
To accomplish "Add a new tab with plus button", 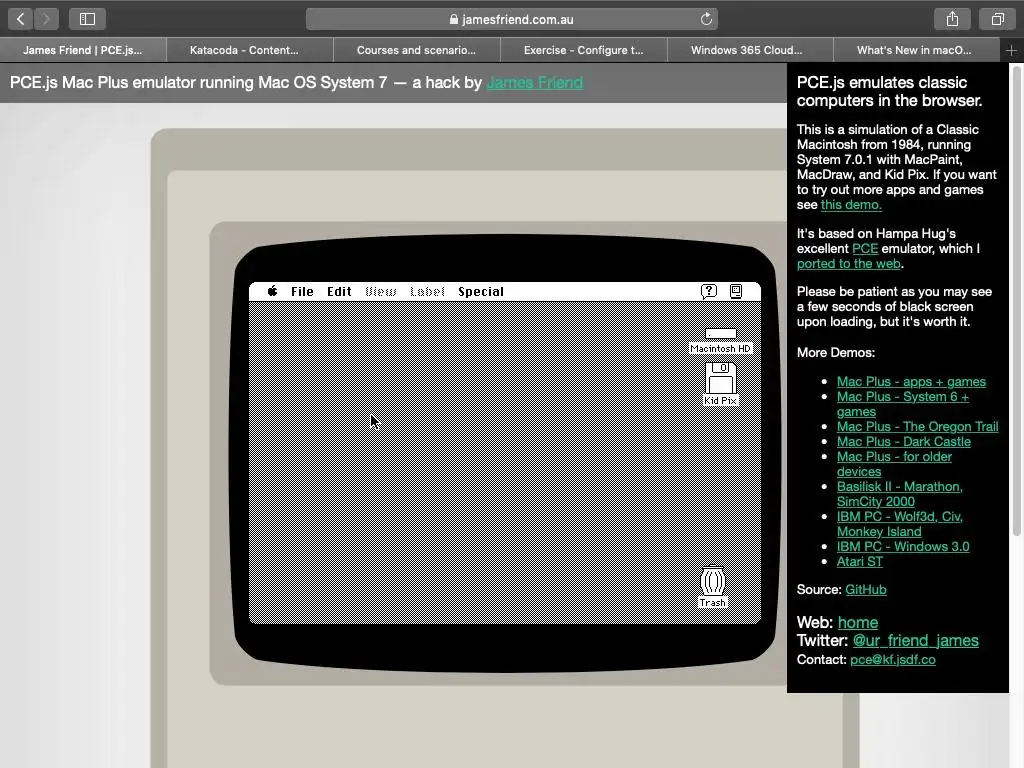I will click(1011, 50).
